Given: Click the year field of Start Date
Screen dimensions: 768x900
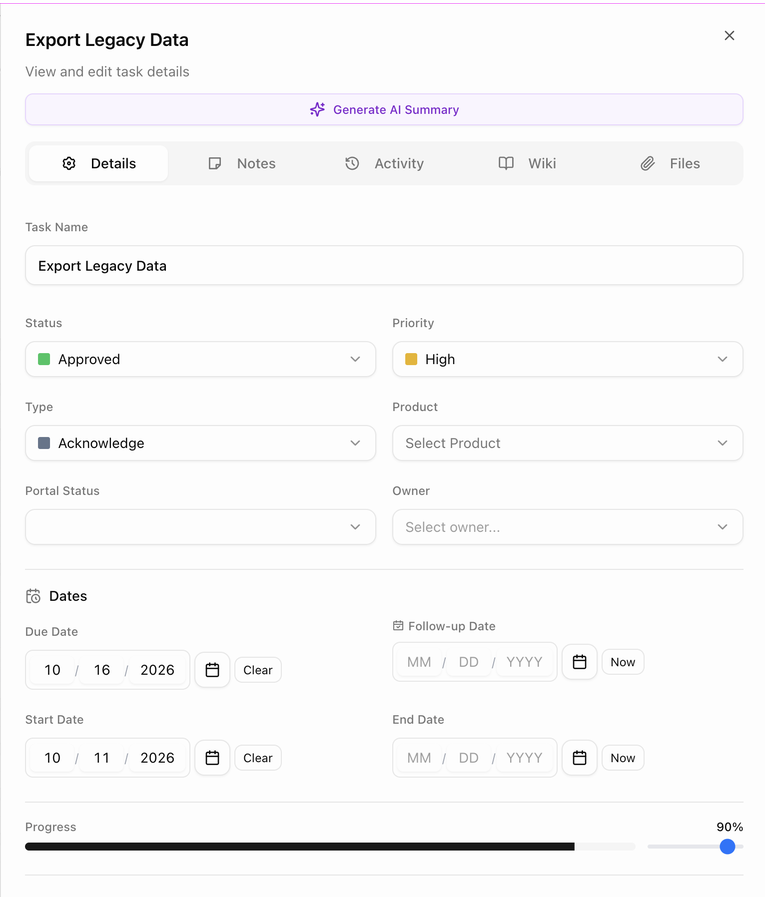Looking at the screenshot, I should 157,758.
